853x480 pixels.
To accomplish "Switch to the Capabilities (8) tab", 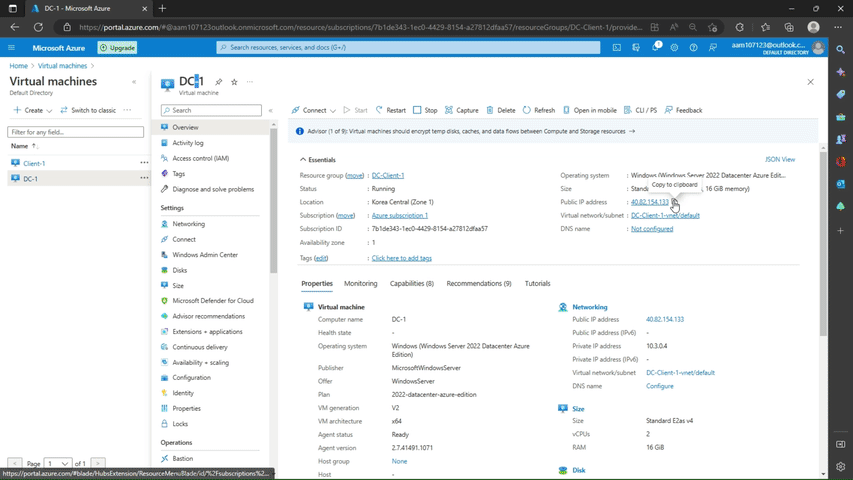I will click(412, 284).
